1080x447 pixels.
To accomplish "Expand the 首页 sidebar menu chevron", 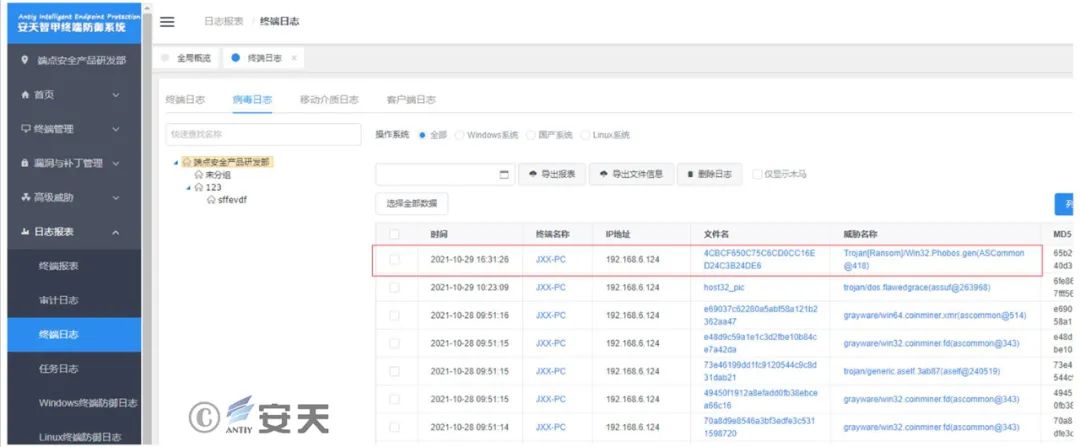I will [116, 95].
